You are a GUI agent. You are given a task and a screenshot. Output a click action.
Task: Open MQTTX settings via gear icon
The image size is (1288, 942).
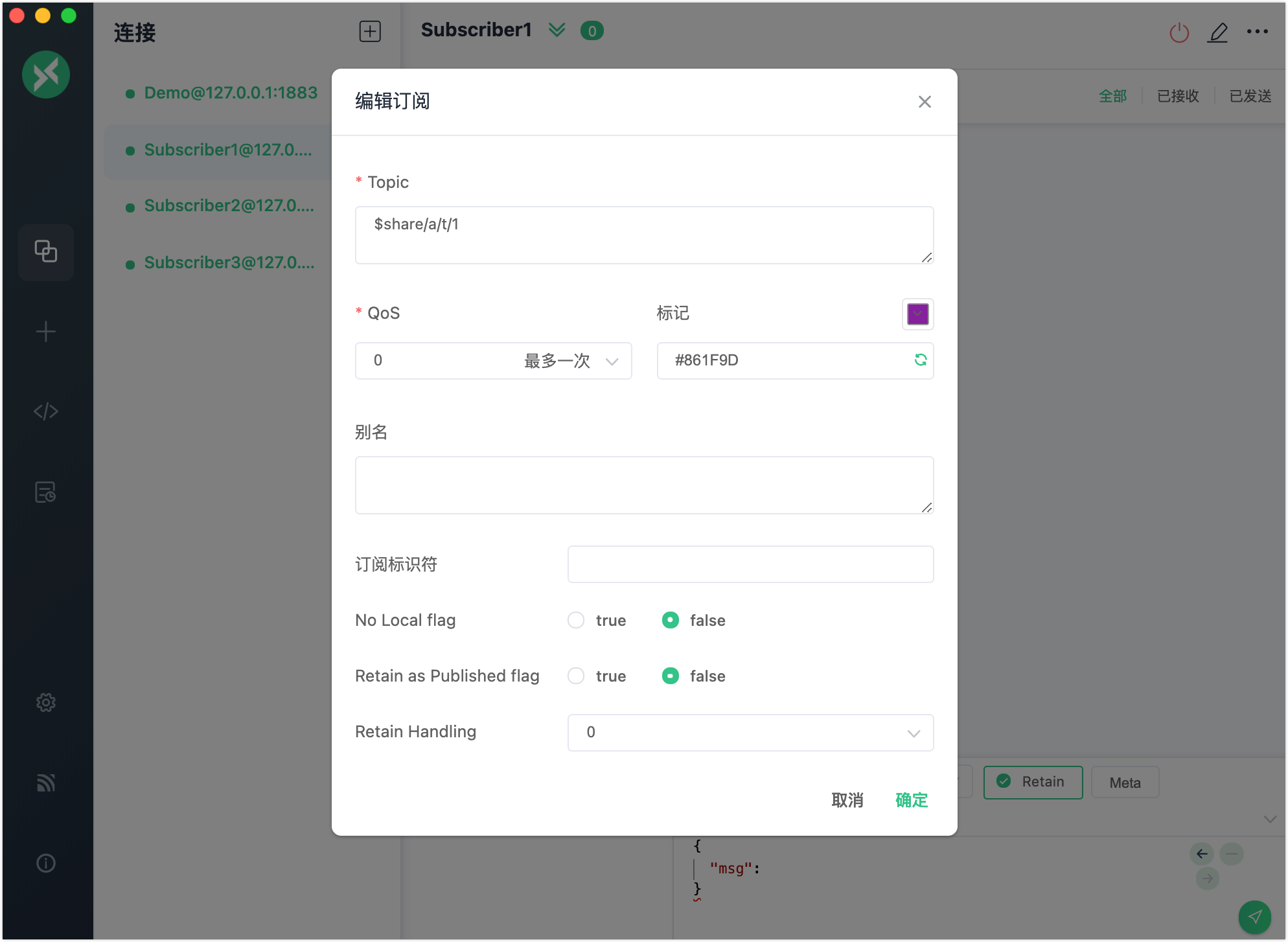point(46,702)
